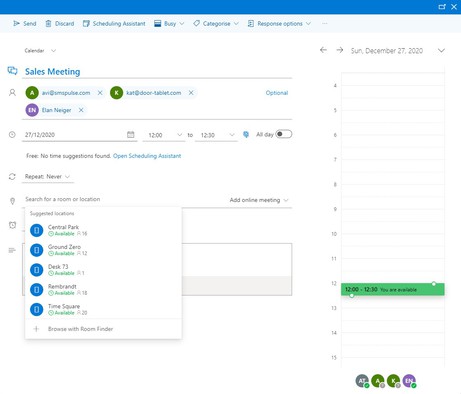Click the Open Scheduling Assistant link

[x=147, y=156]
